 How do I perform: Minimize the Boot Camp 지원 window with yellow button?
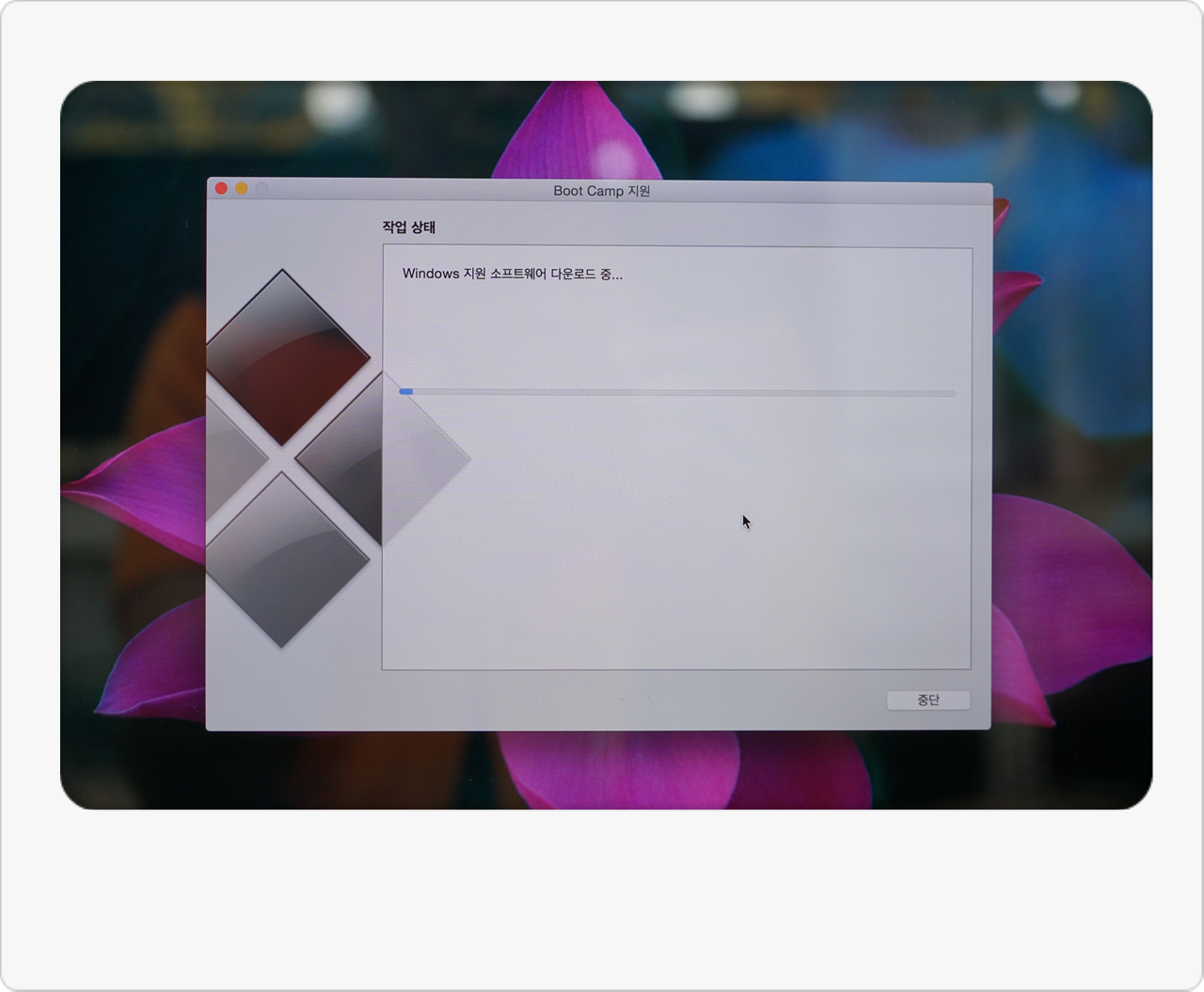[x=242, y=188]
